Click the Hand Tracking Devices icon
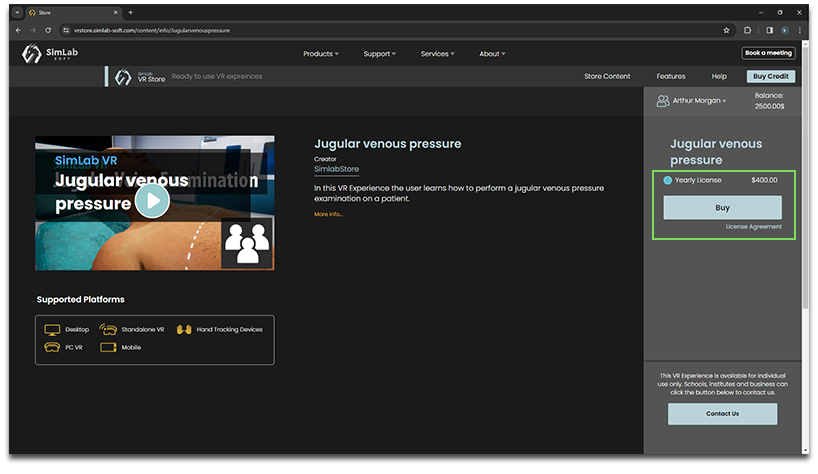 tap(184, 330)
